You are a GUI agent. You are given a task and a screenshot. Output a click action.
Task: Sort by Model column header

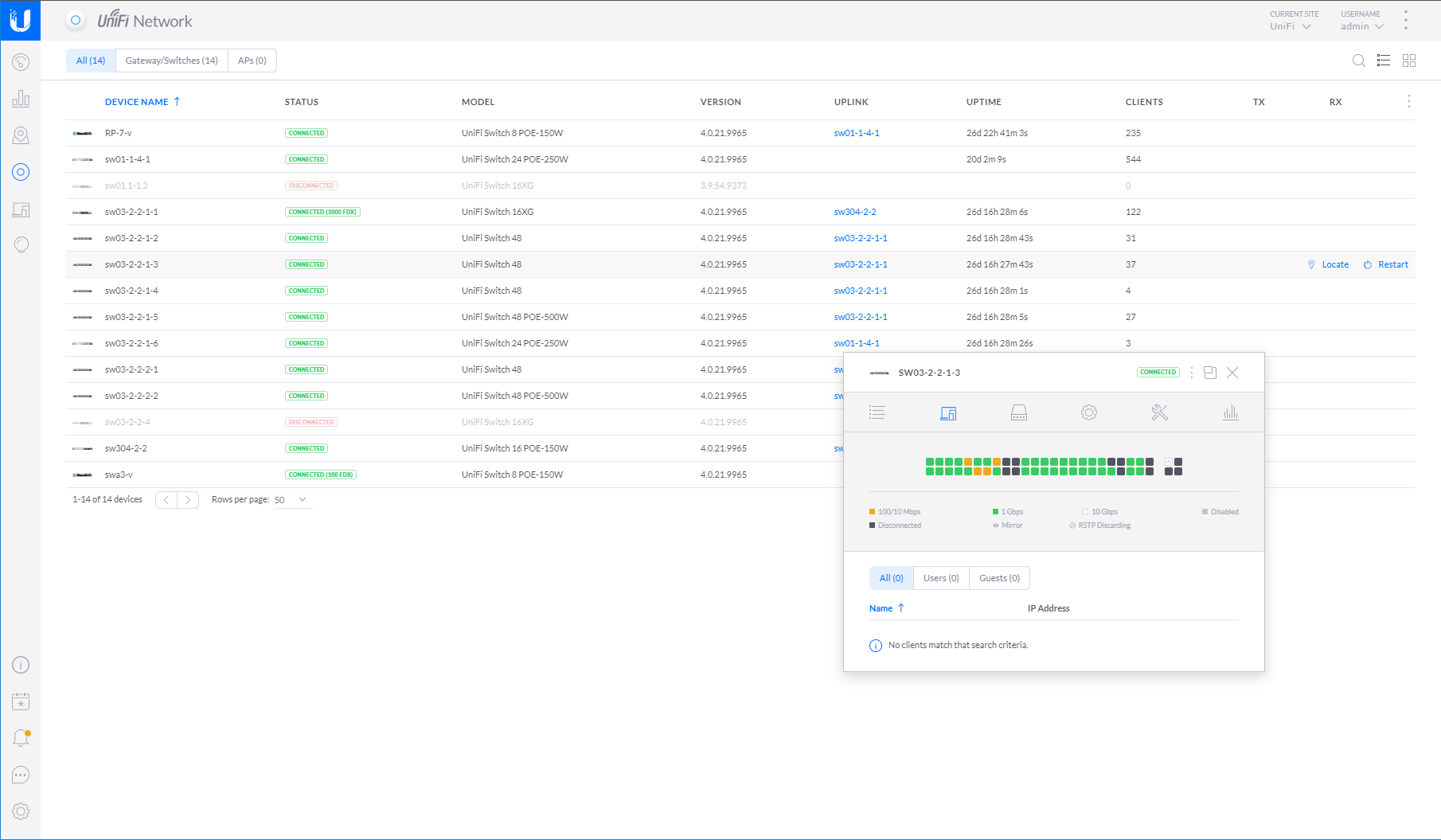point(478,102)
